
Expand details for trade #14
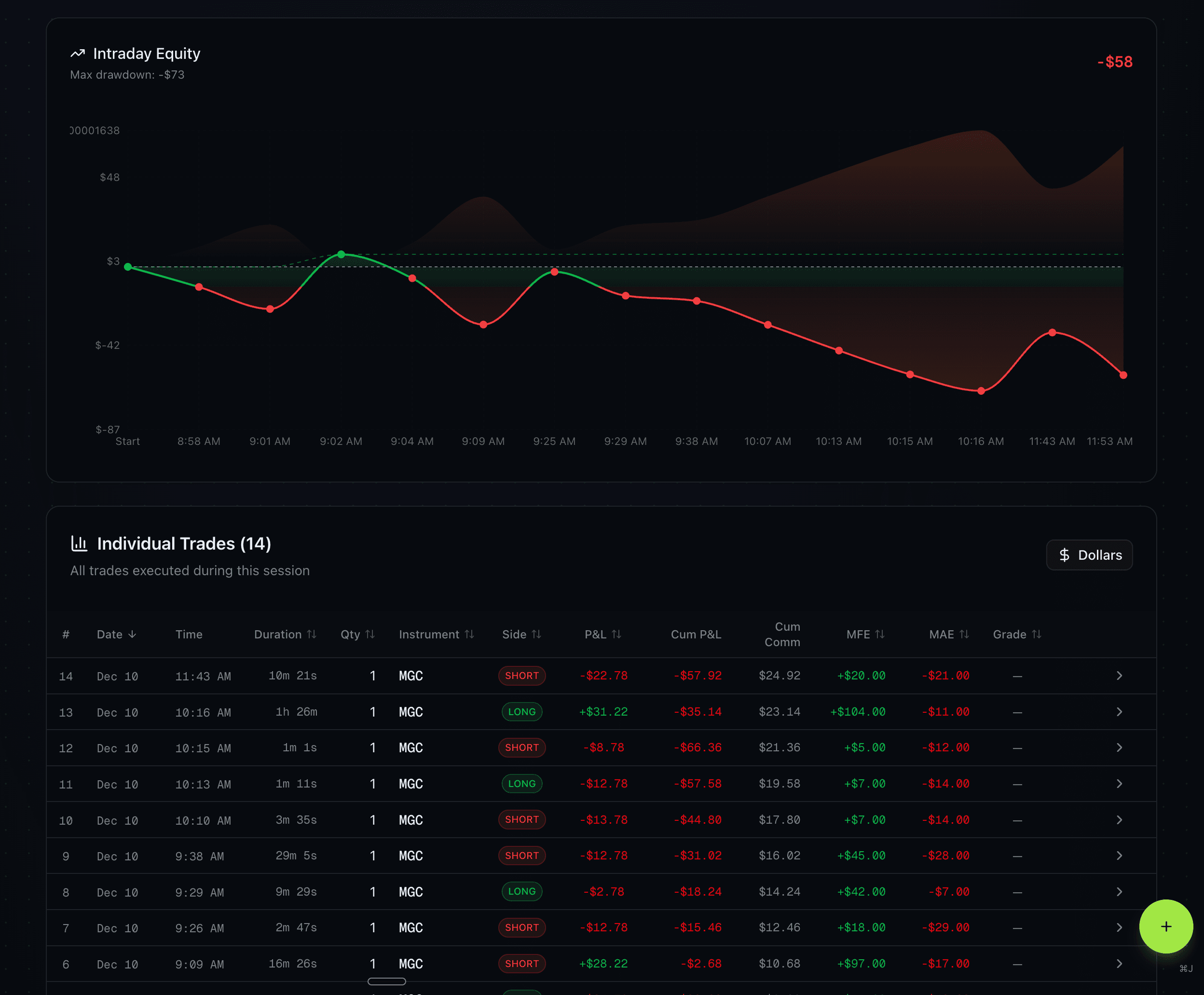tap(1119, 676)
